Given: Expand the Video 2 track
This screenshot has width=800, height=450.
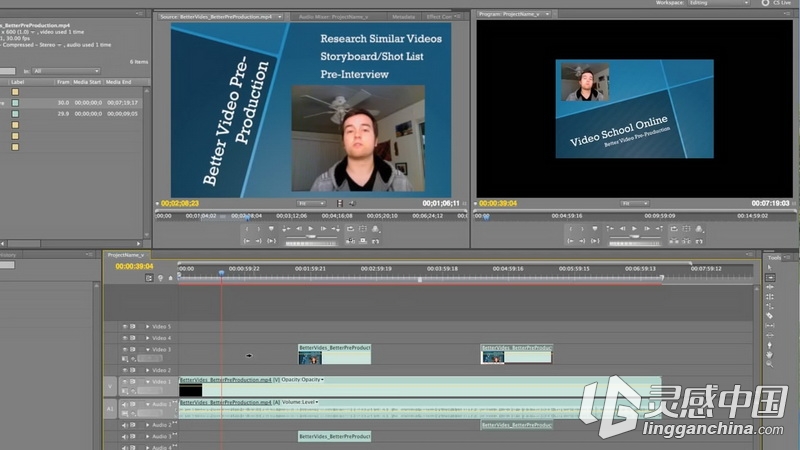Looking at the screenshot, I should pyautogui.click(x=147, y=370).
